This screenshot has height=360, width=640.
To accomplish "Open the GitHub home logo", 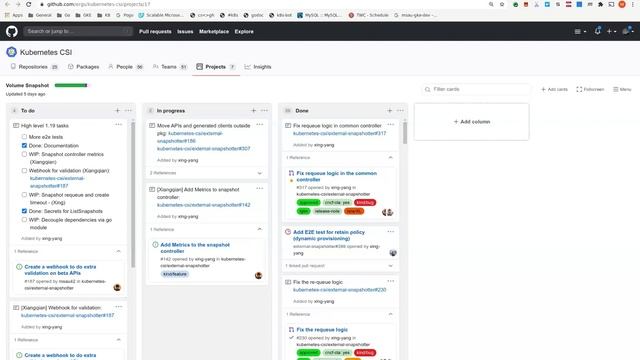I will tap(12, 31).
